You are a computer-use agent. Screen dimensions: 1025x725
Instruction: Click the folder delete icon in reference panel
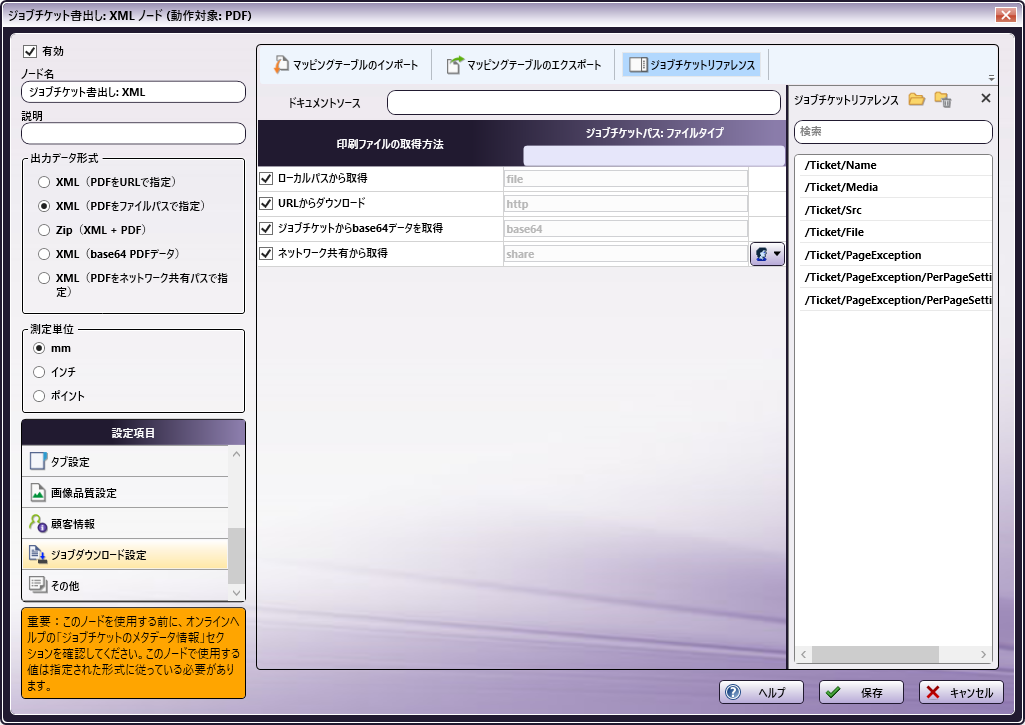tap(943, 99)
